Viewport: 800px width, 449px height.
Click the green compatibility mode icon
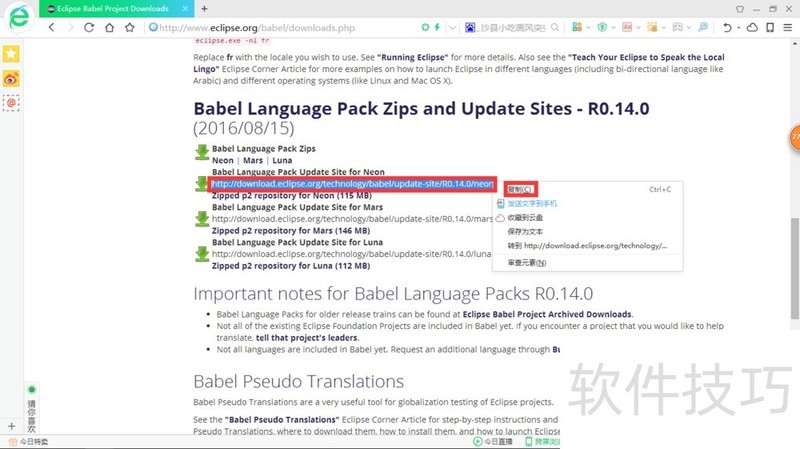click(425, 28)
